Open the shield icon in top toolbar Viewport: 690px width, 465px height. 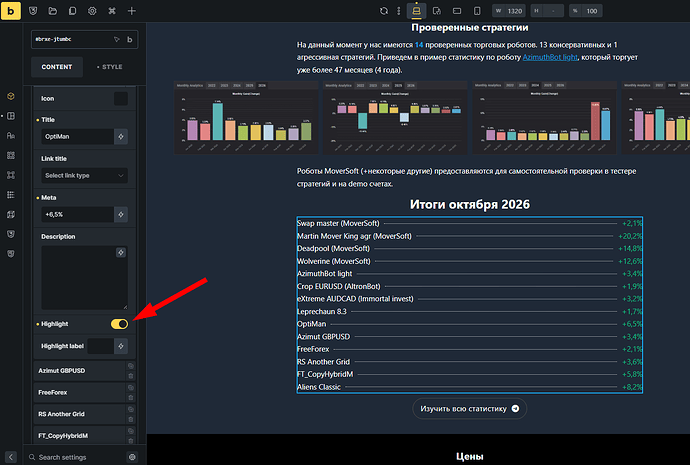pyautogui.click(x=33, y=11)
